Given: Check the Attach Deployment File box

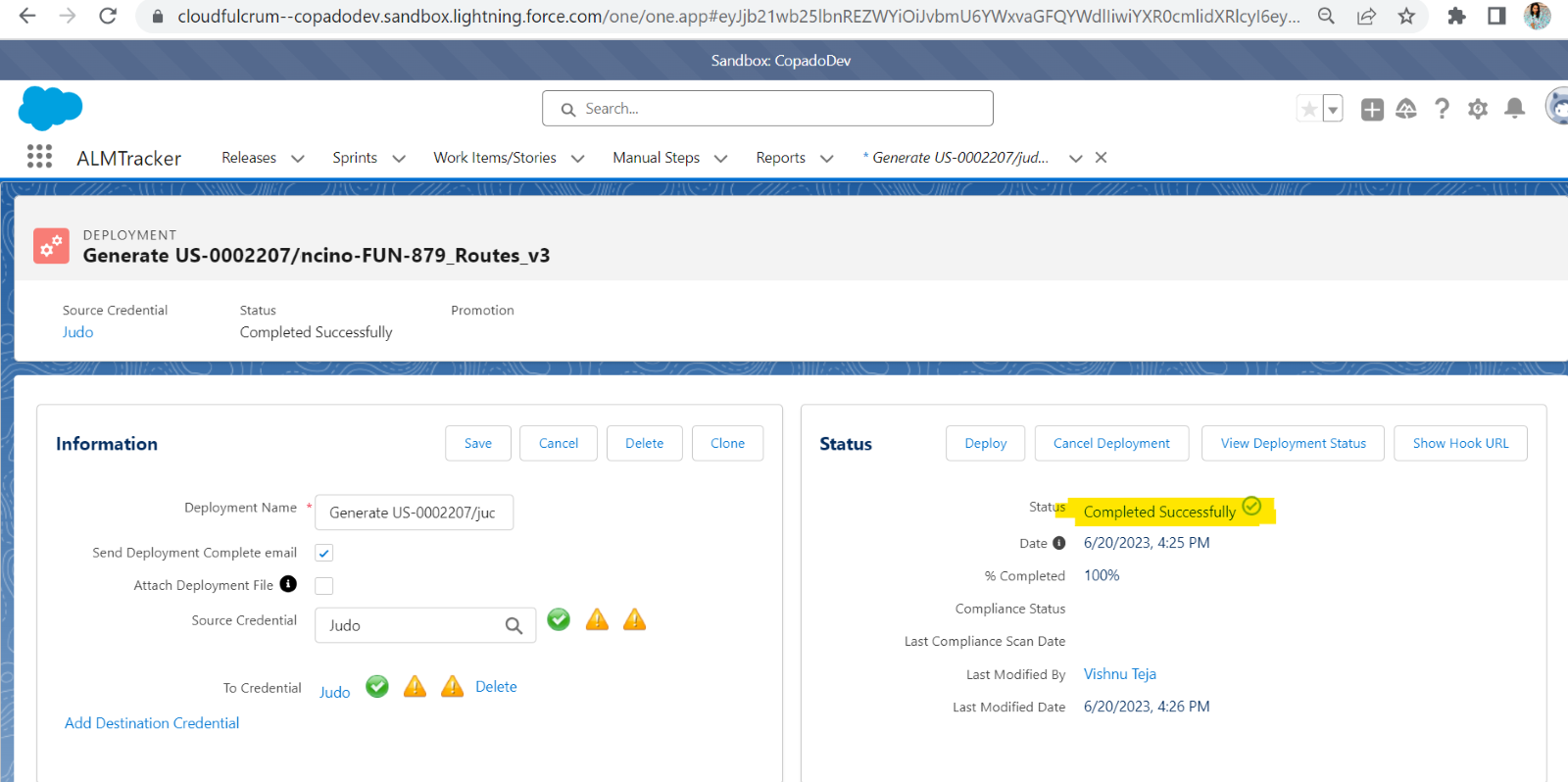Looking at the screenshot, I should coord(324,585).
